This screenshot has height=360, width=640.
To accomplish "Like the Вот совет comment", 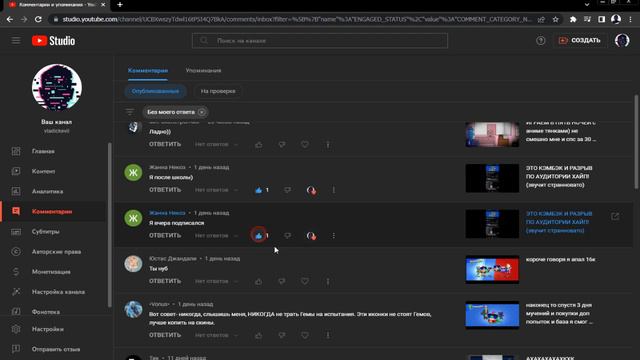I will click(259, 336).
